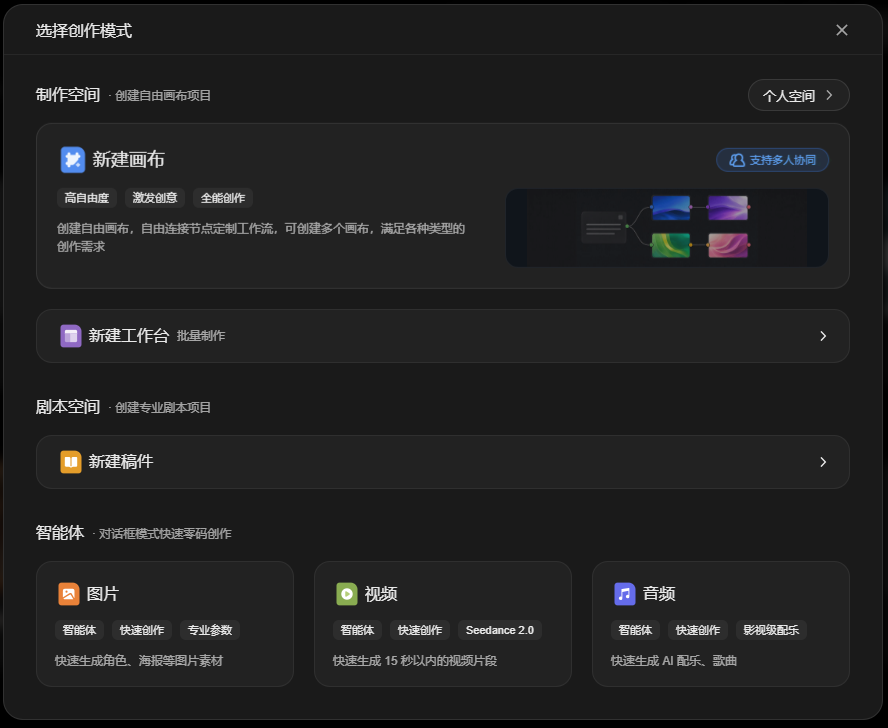
Task: Create a new 新建稿件 script
Action: click(x=443, y=462)
